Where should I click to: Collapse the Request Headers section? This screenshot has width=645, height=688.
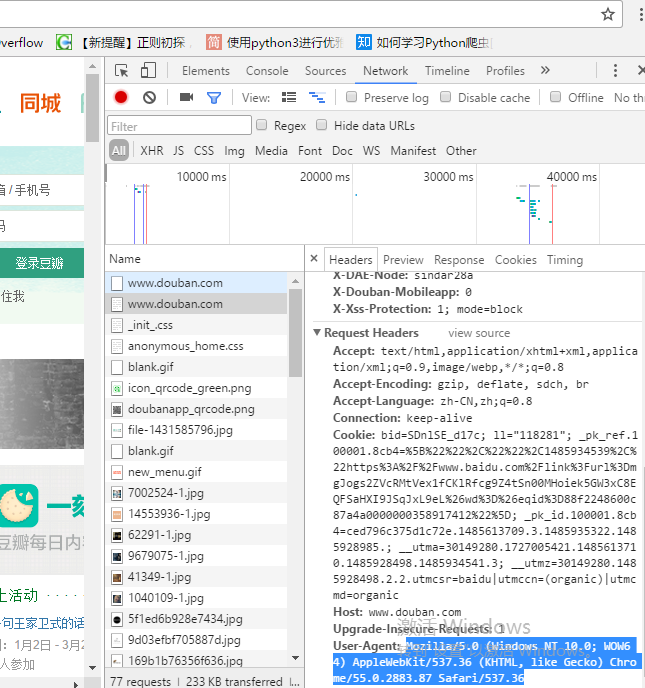tap(317, 332)
